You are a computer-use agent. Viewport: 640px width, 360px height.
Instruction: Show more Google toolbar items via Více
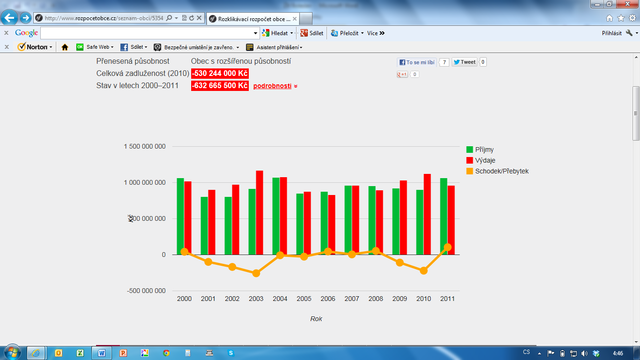[376, 33]
